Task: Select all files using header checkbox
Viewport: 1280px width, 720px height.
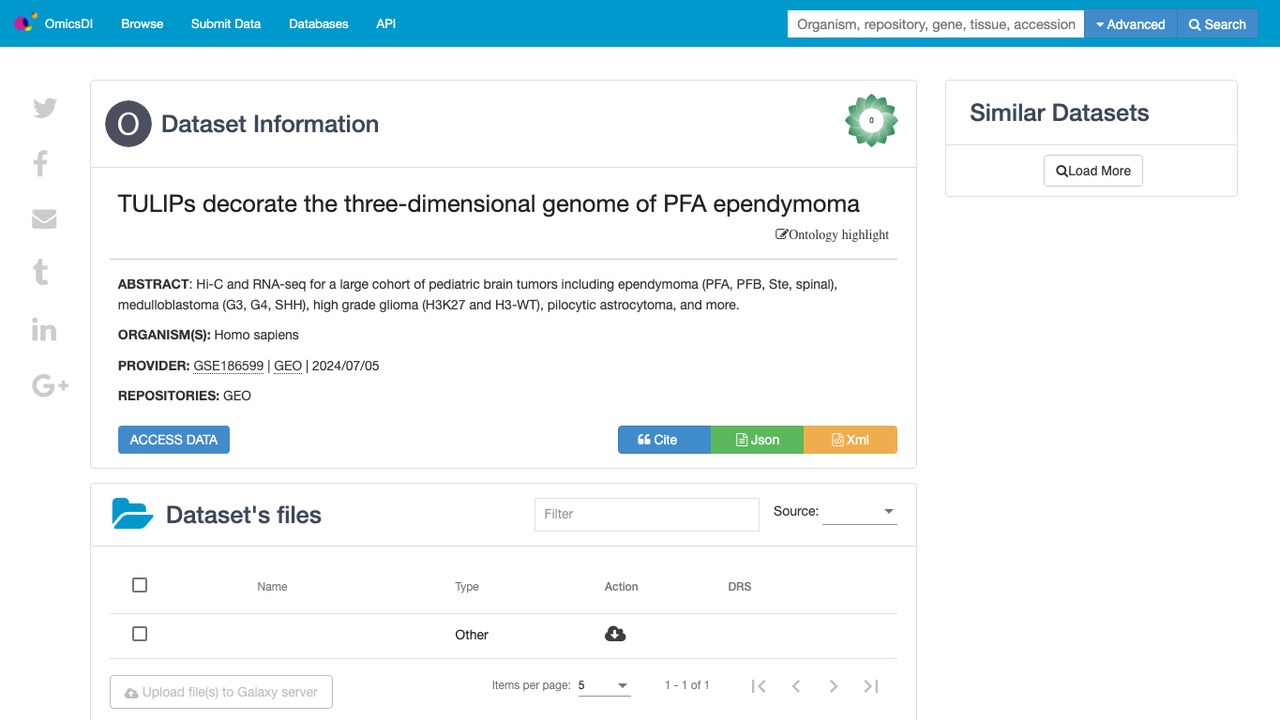Action: coord(140,585)
